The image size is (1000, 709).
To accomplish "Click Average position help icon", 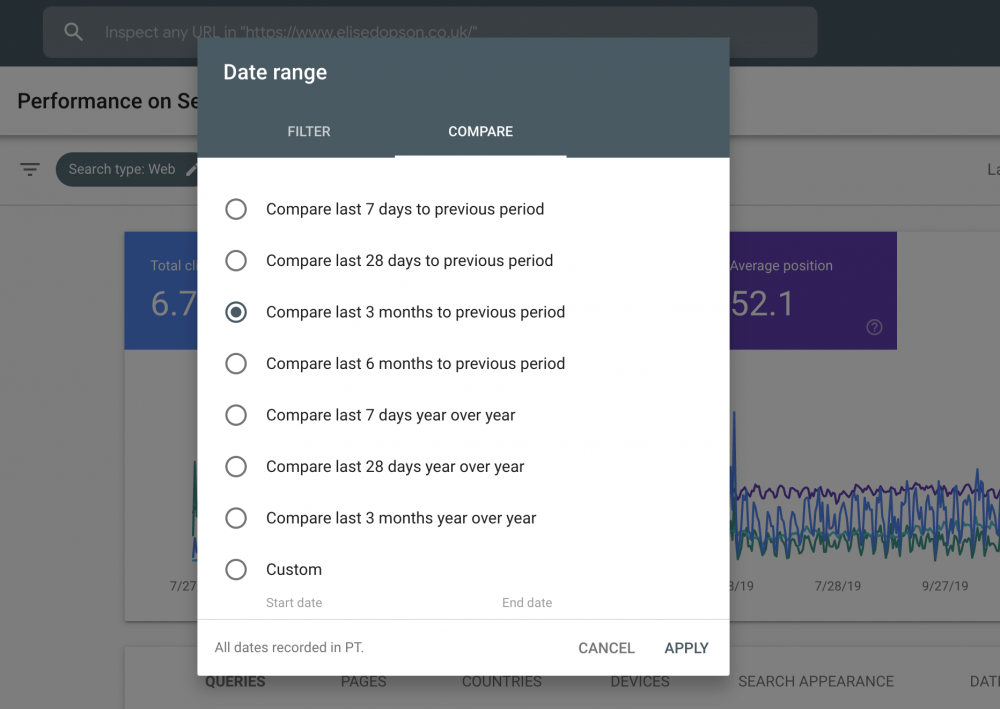I will point(874,327).
